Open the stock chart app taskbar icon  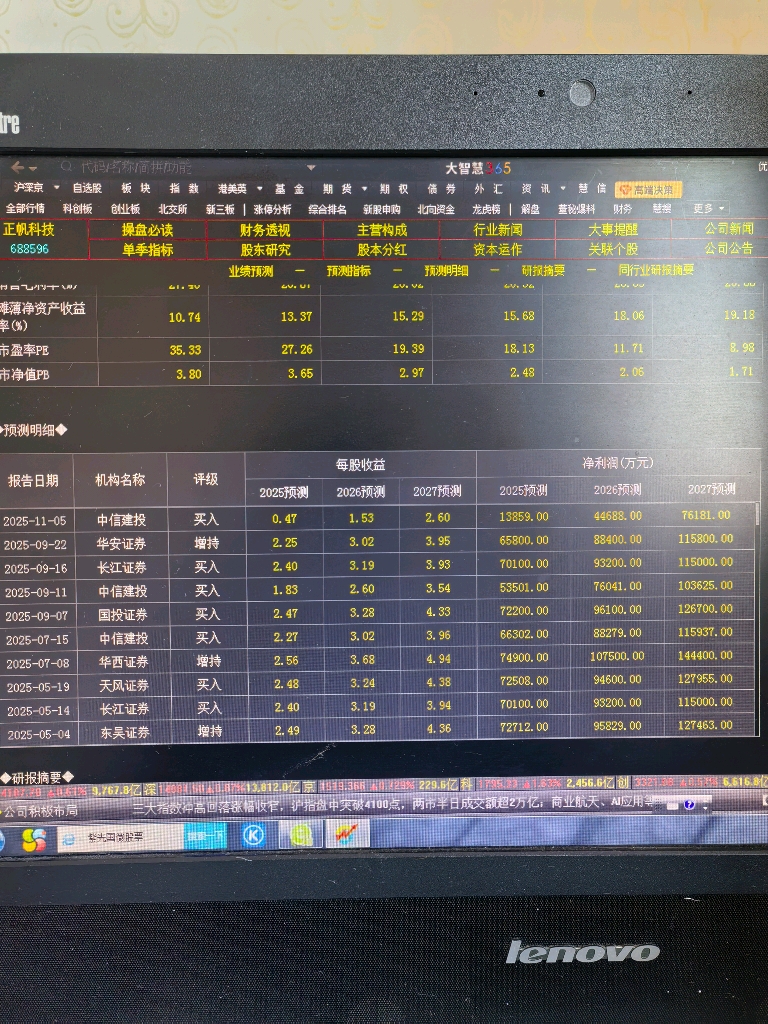pyautogui.click(x=347, y=833)
